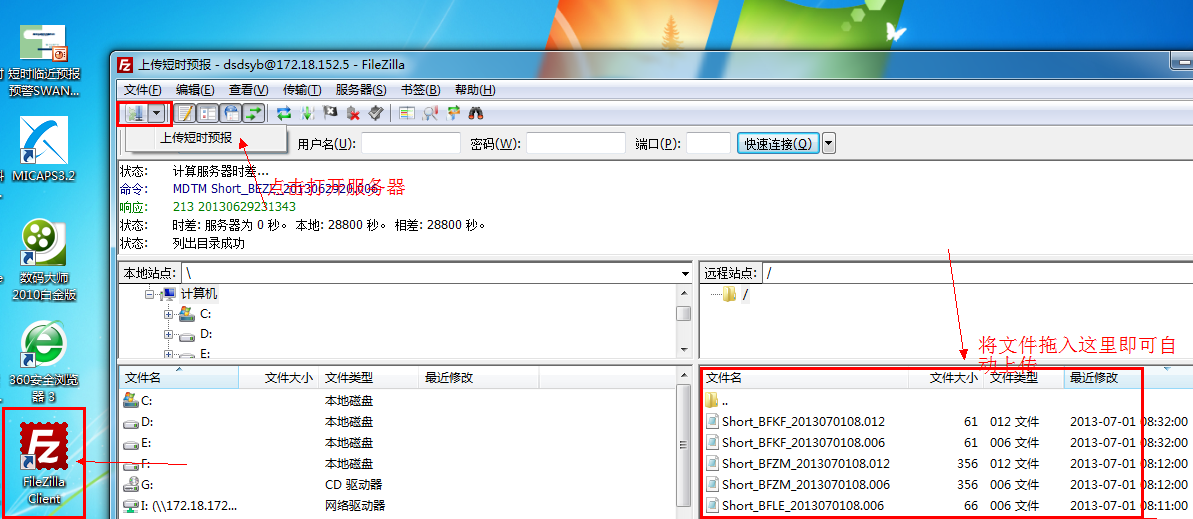The width and height of the screenshot is (1193, 519).
Task: Select C: drive in the local file list
Action: tap(147, 400)
